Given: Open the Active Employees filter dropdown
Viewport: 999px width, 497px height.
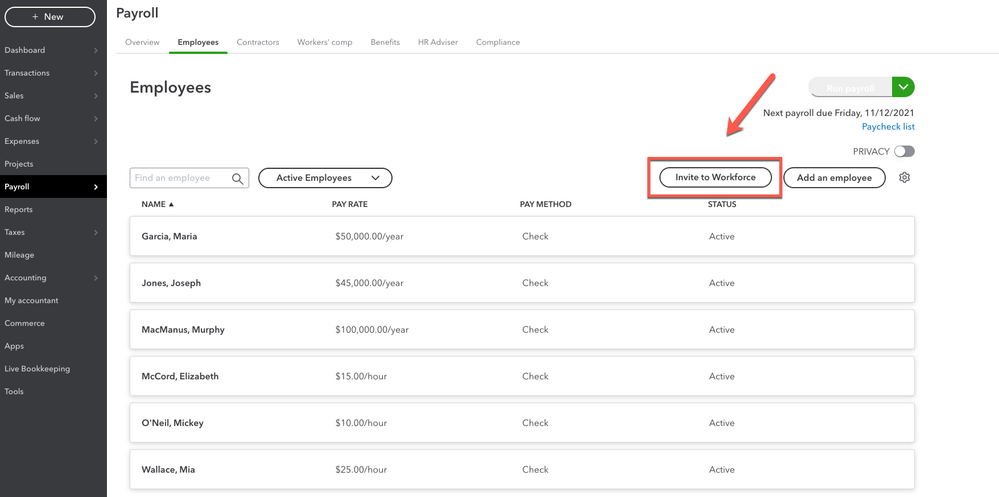Looking at the screenshot, I should 325,178.
